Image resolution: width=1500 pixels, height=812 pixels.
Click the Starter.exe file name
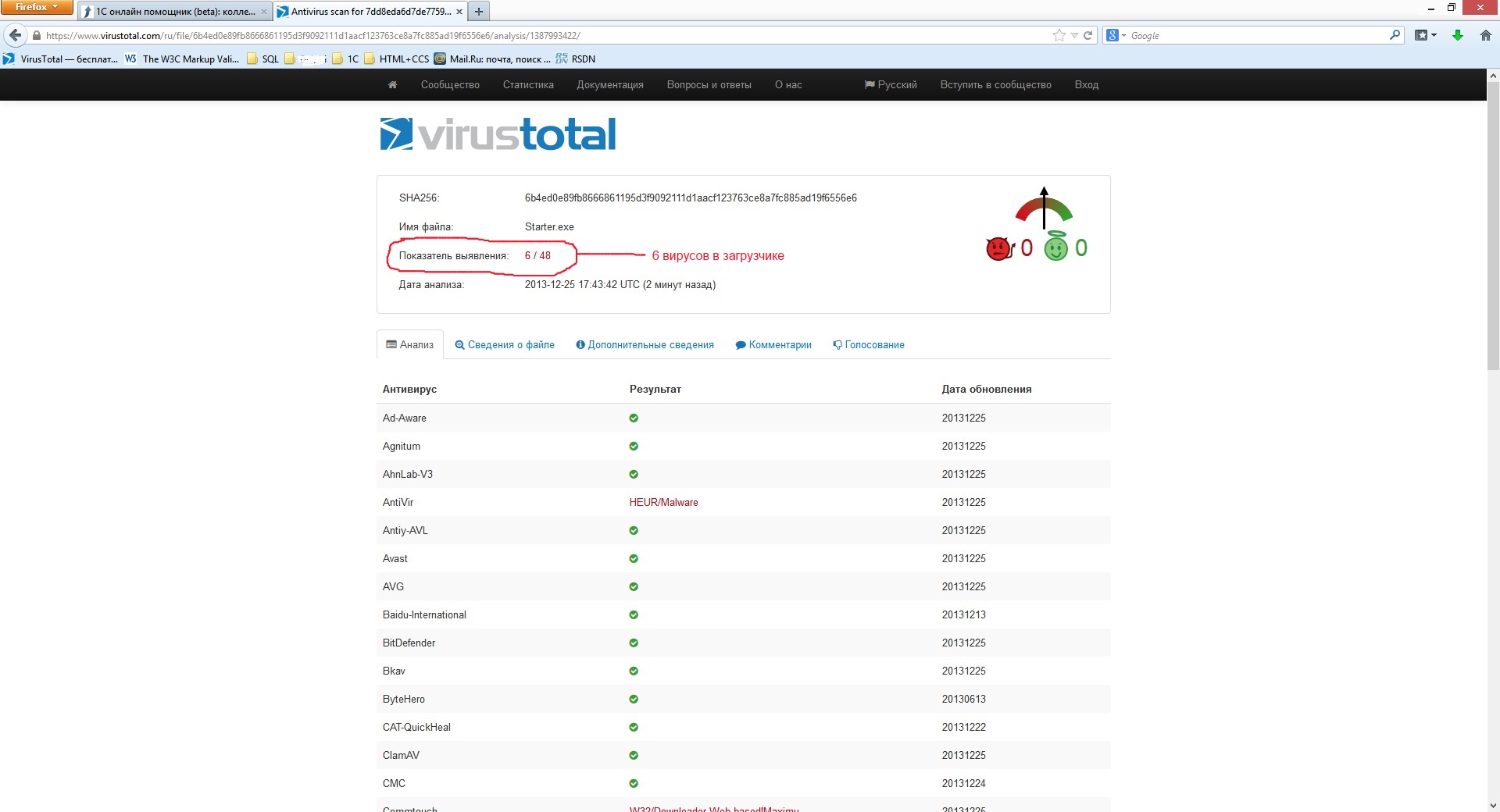(x=549, y=226)
